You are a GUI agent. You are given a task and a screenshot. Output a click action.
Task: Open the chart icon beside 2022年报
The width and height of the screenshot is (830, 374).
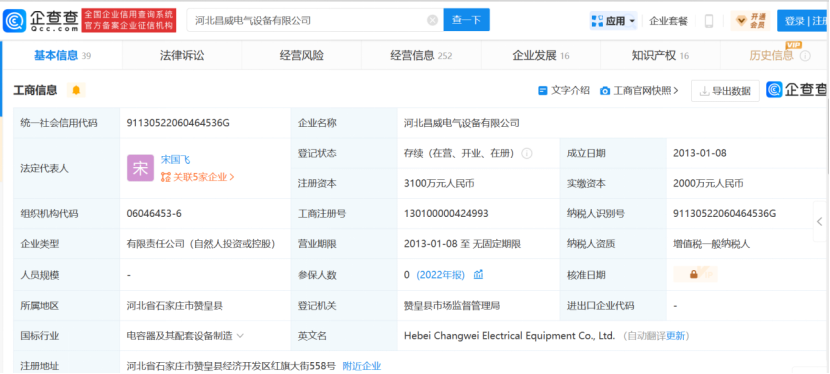479,275
